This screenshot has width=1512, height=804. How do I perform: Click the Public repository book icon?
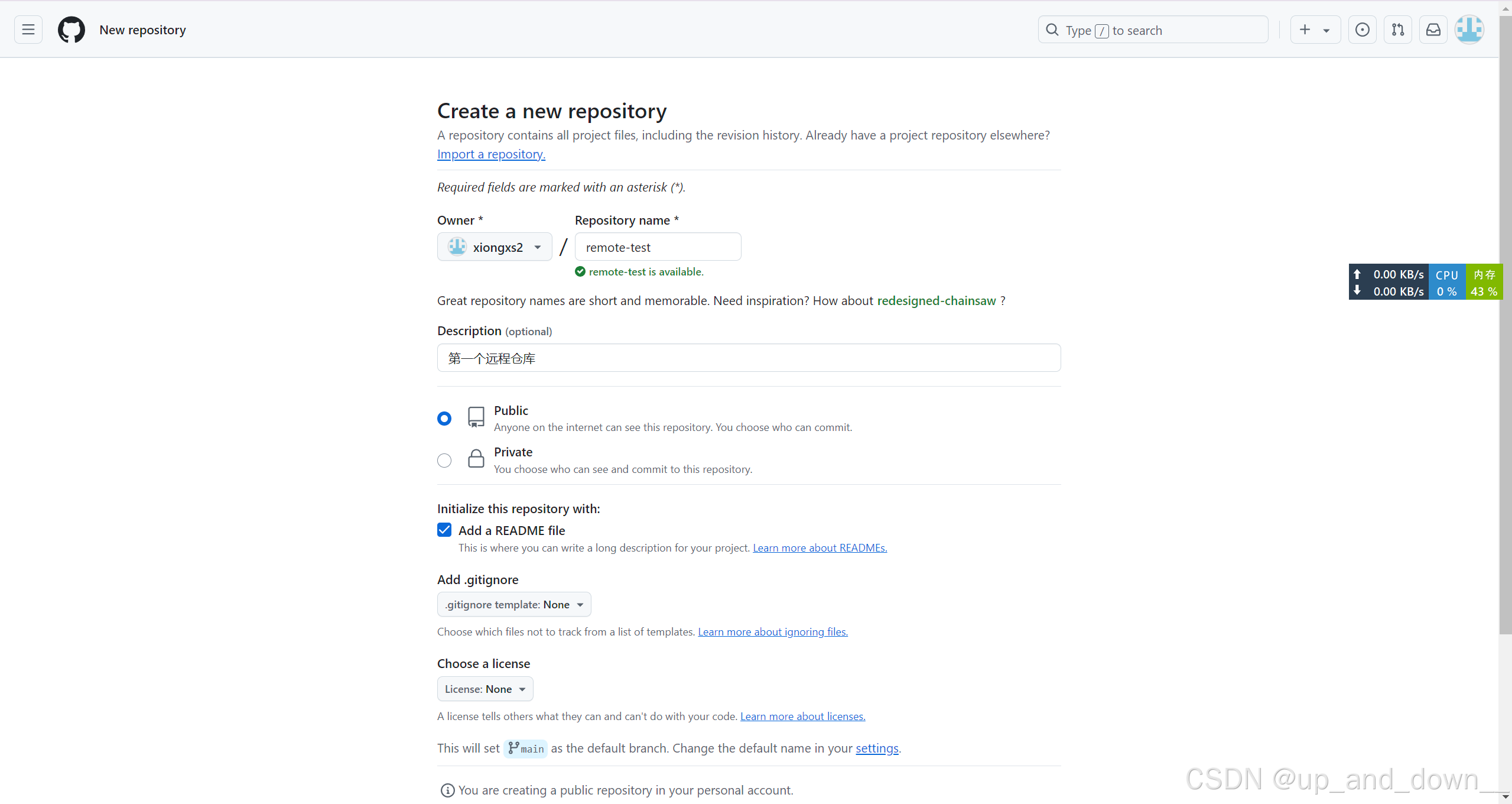(x=476, y=417)
